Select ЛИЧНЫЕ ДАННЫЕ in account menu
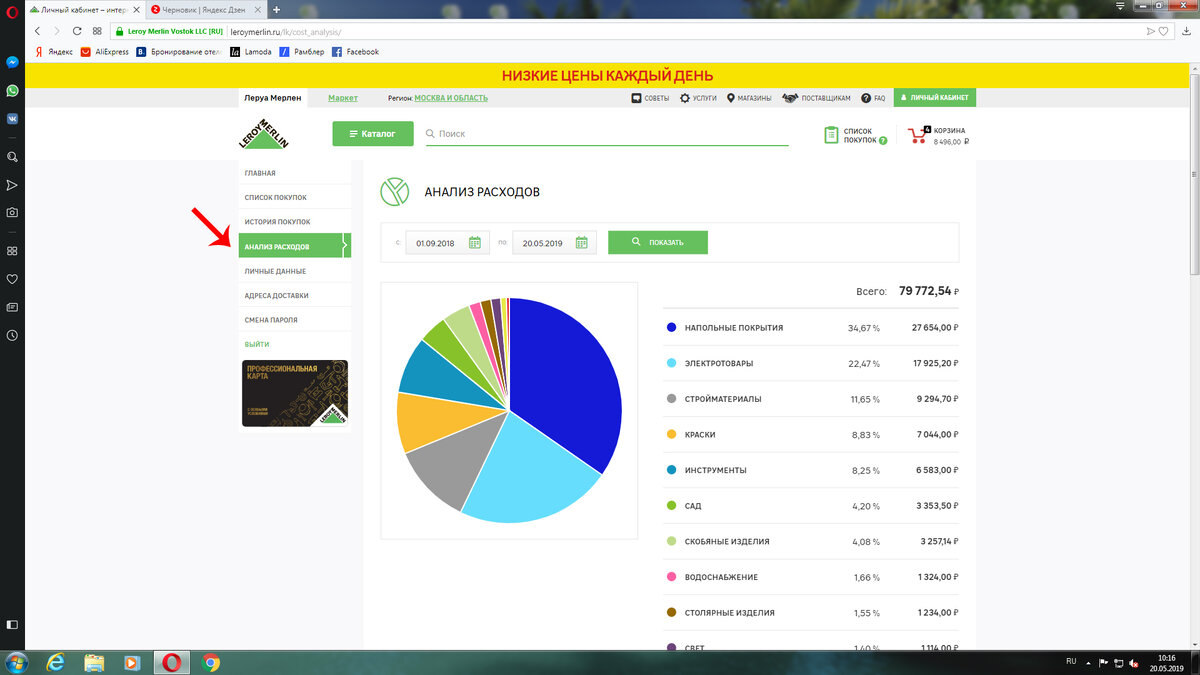Screen dimensions: 1200x675 pyautogui.click(x=295, y=271)
